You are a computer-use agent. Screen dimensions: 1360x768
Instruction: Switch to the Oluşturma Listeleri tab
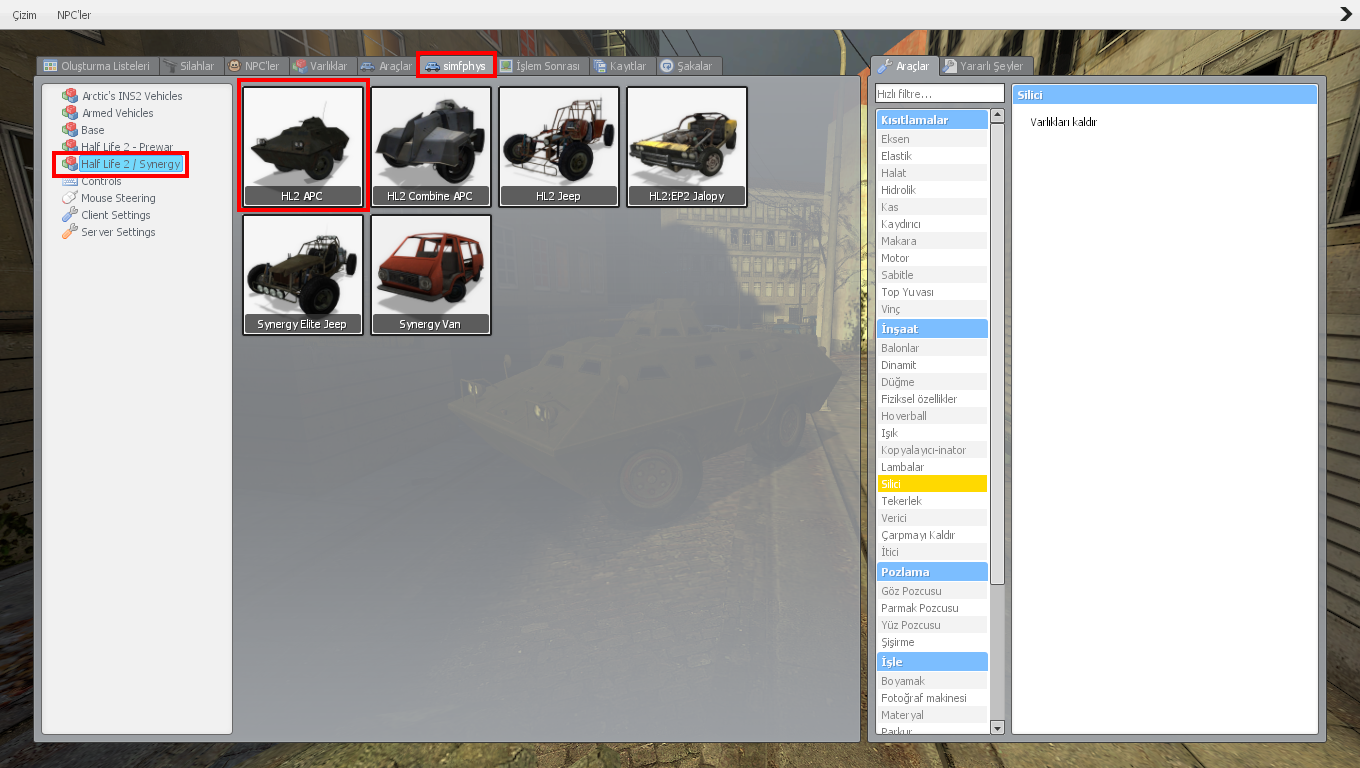pos(97,66)
